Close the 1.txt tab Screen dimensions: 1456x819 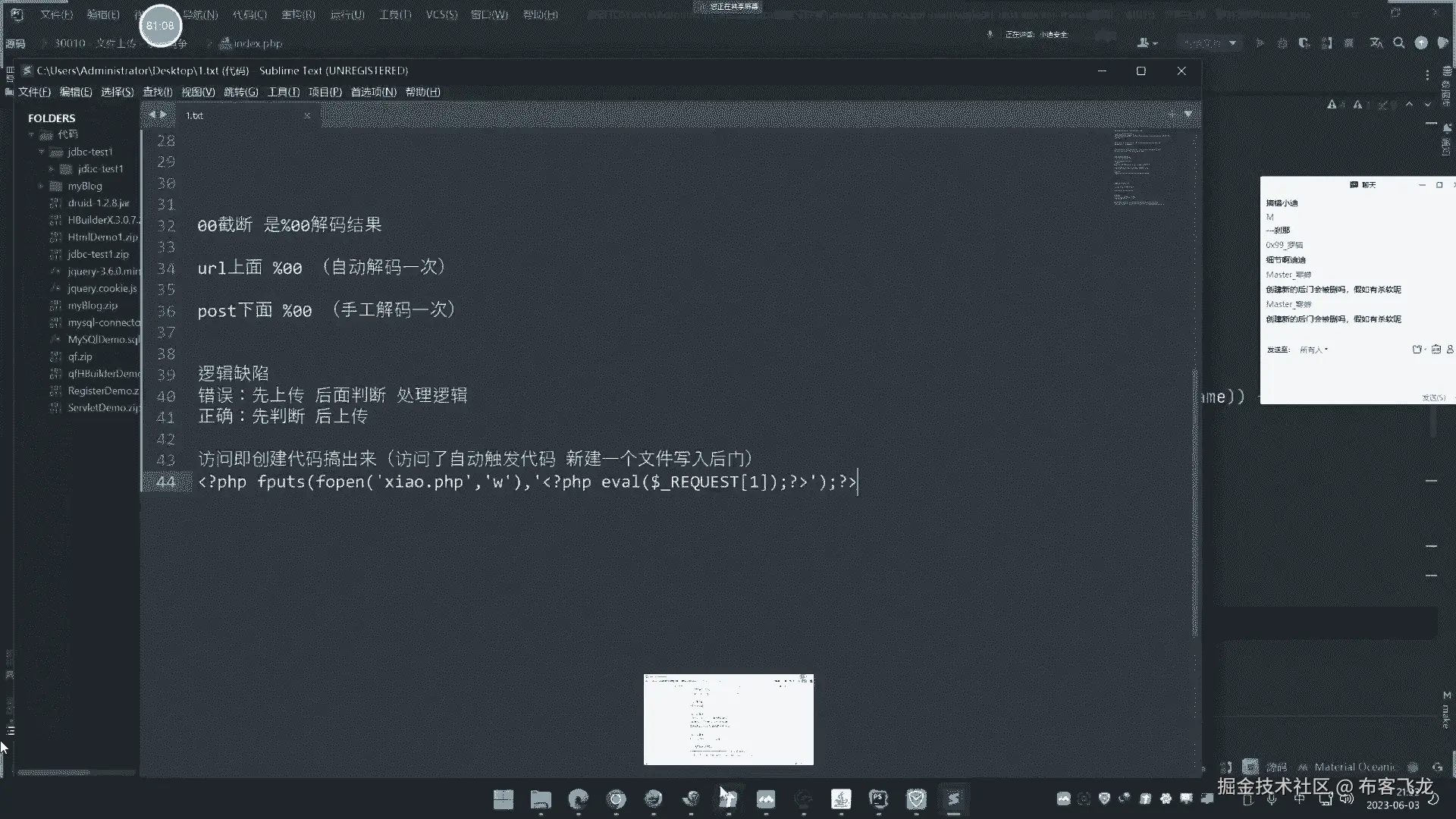click(x=307, y=116)
